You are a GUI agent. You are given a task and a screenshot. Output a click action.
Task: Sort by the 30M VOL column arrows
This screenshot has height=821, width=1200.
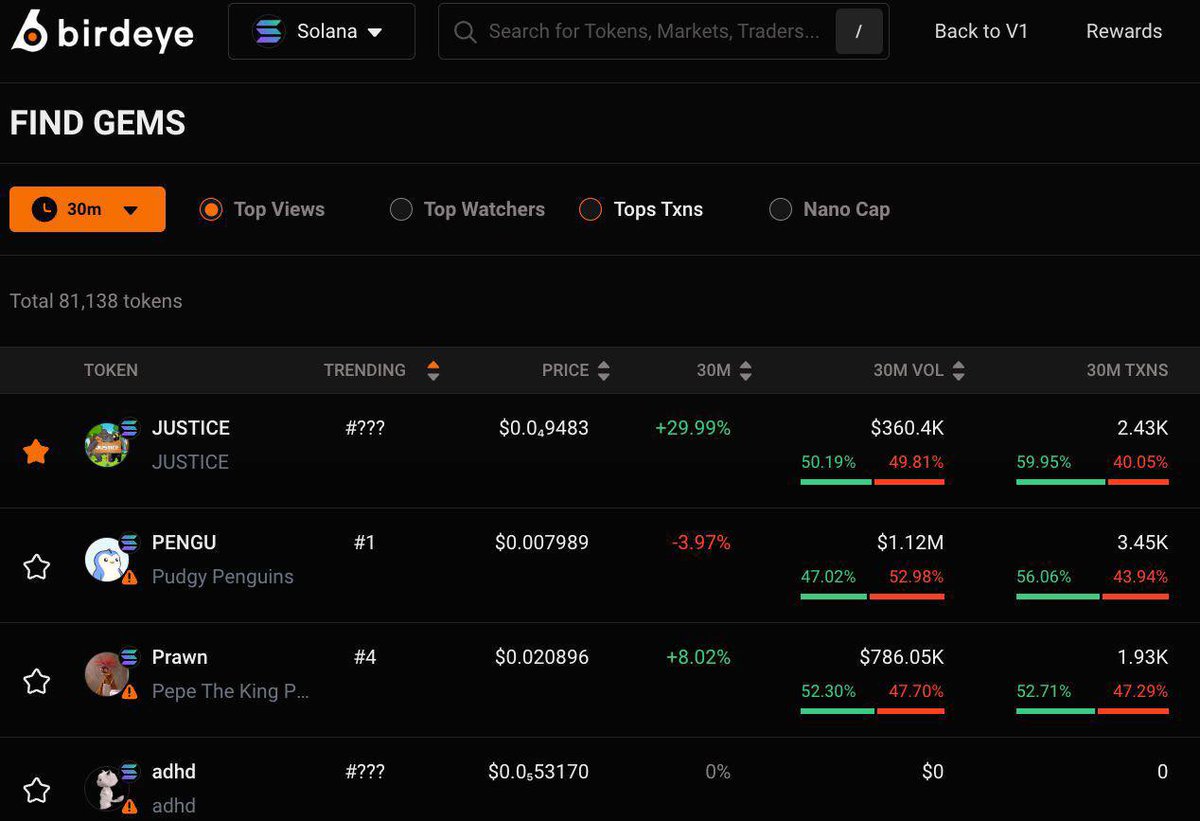(x=958, y=370)
